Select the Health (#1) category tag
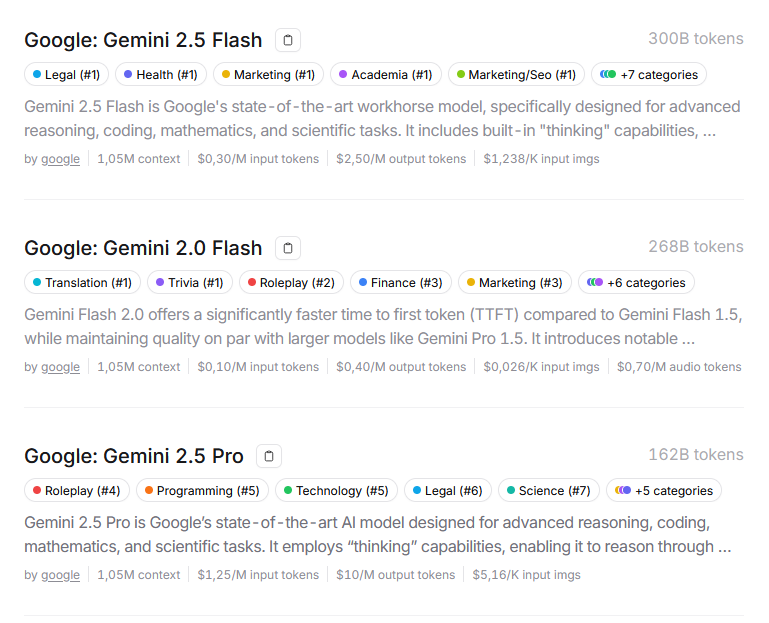Image resolution: width=769 pixels, height=623 pixels. click(161, 74)
